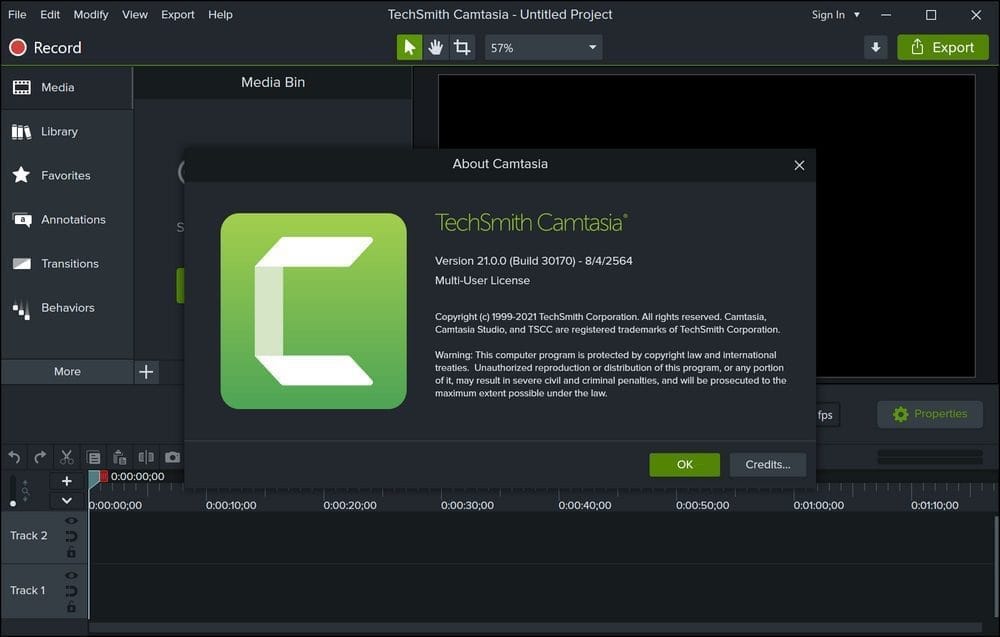Click the camera snapshot icon
Viewport: 1000px width, 637px height.
172,457
